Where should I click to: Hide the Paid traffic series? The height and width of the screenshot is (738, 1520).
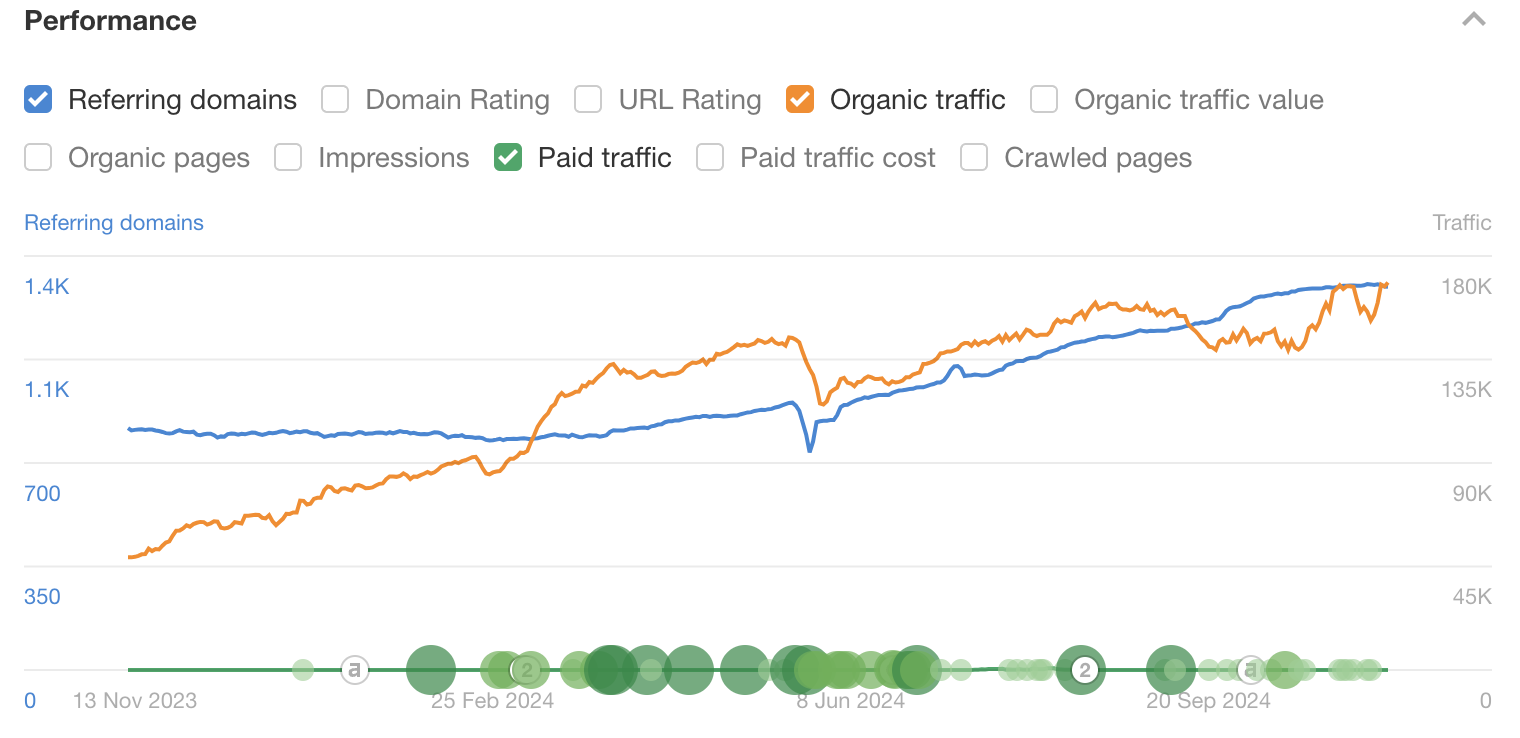pos(508,158)
